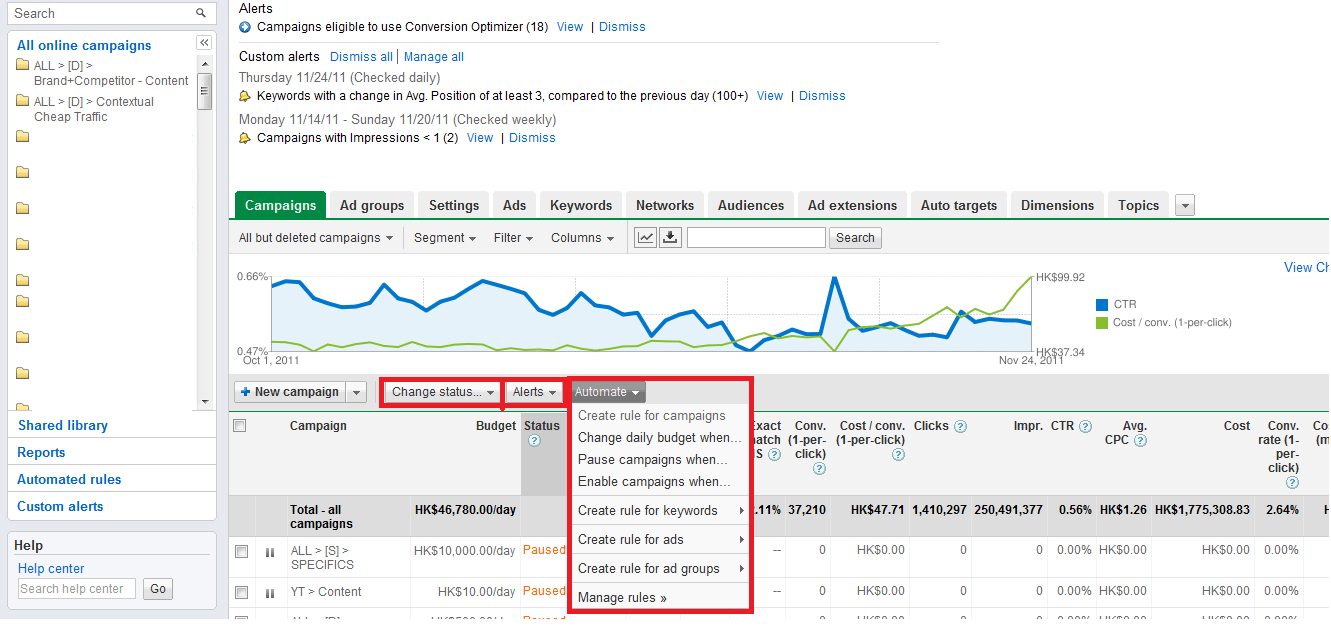Image resolution: width=1331 pixels, height=626 pixels.
Task: Click the green Cost / conv. legend swatch
Action: 1103,323
